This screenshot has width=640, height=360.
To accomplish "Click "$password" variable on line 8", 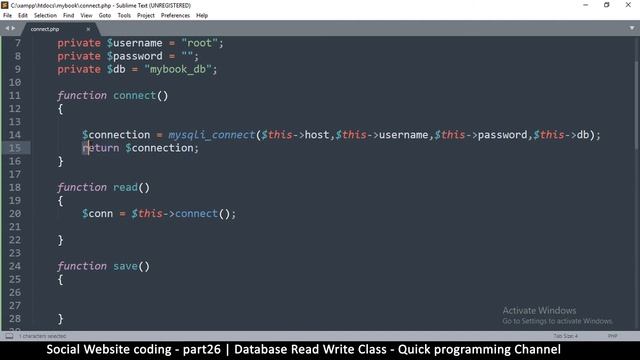I will click(x=135, y=56).
